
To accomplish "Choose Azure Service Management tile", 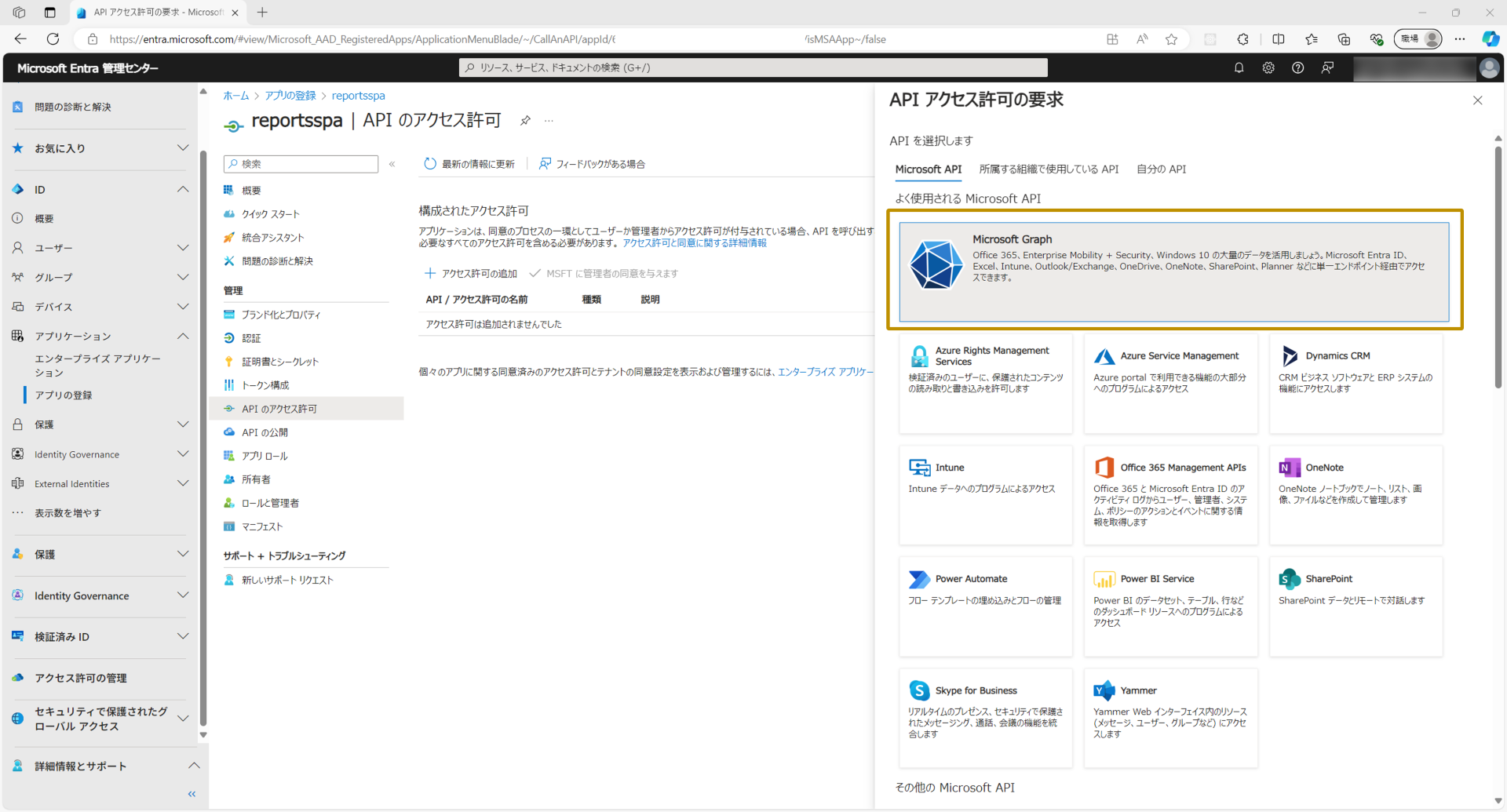I will (x=1171, y=384).
